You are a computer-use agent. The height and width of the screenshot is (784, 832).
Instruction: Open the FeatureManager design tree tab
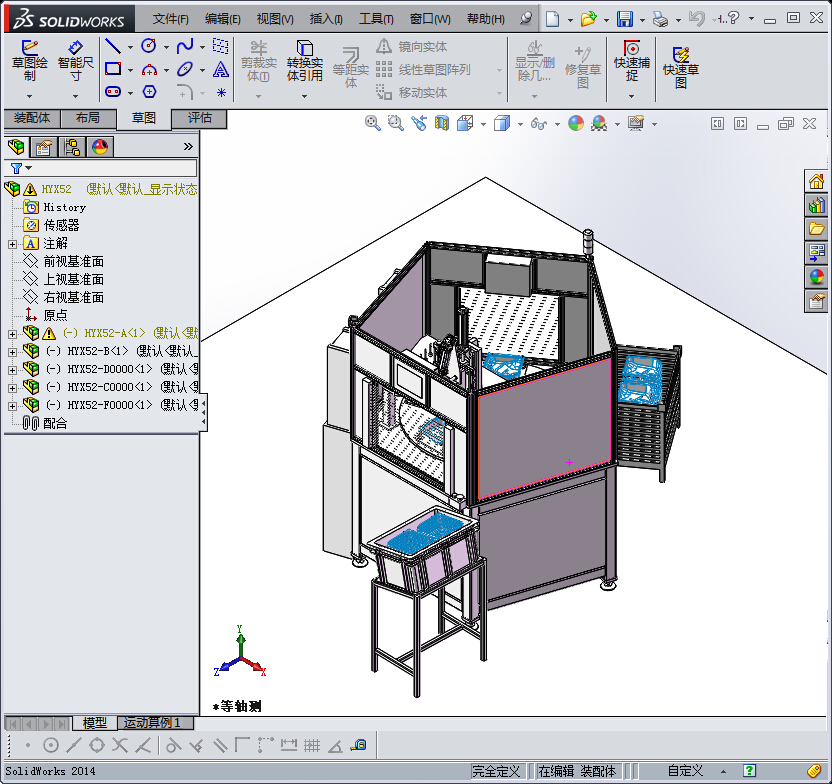16,147
